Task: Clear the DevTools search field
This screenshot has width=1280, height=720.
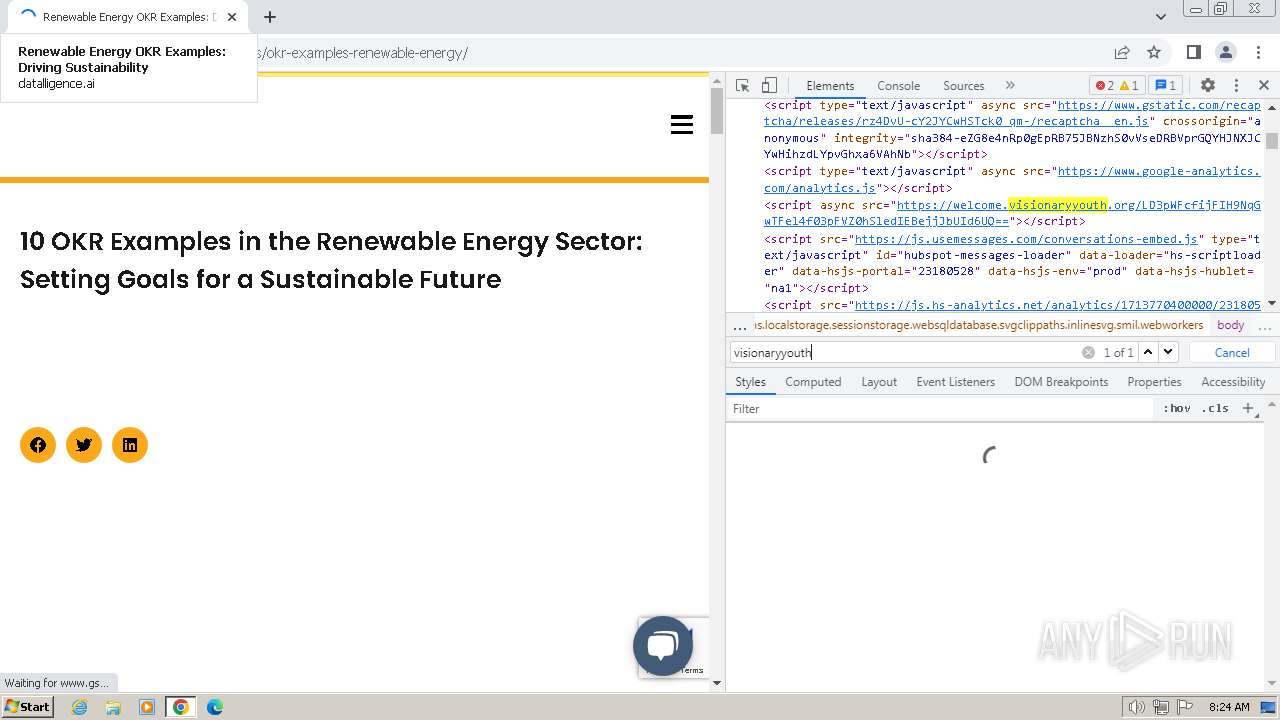Action: point(1088,353)
